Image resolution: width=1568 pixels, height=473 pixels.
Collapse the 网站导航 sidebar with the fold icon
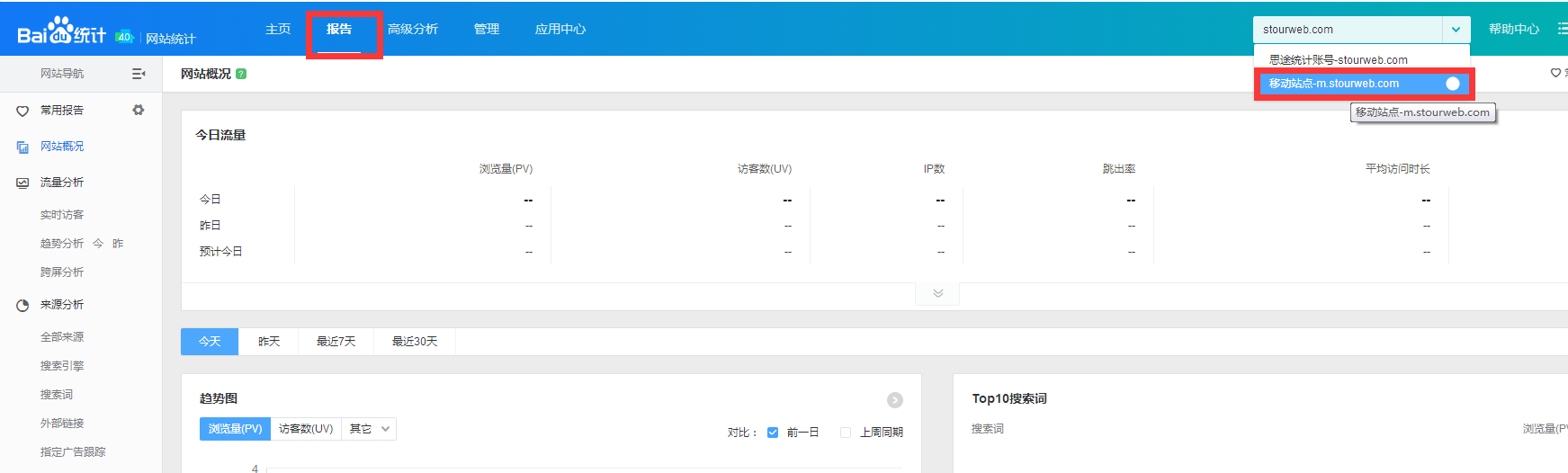139,74
